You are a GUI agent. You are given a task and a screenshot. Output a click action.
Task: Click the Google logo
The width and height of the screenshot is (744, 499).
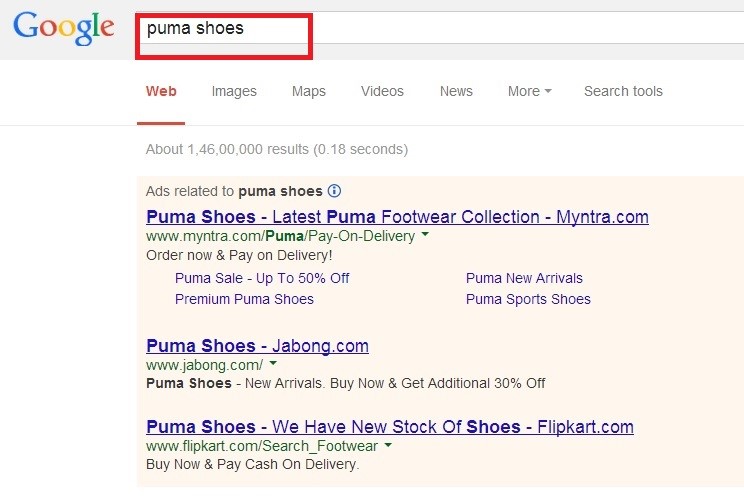pyautogui.click(x=64, y=28)
